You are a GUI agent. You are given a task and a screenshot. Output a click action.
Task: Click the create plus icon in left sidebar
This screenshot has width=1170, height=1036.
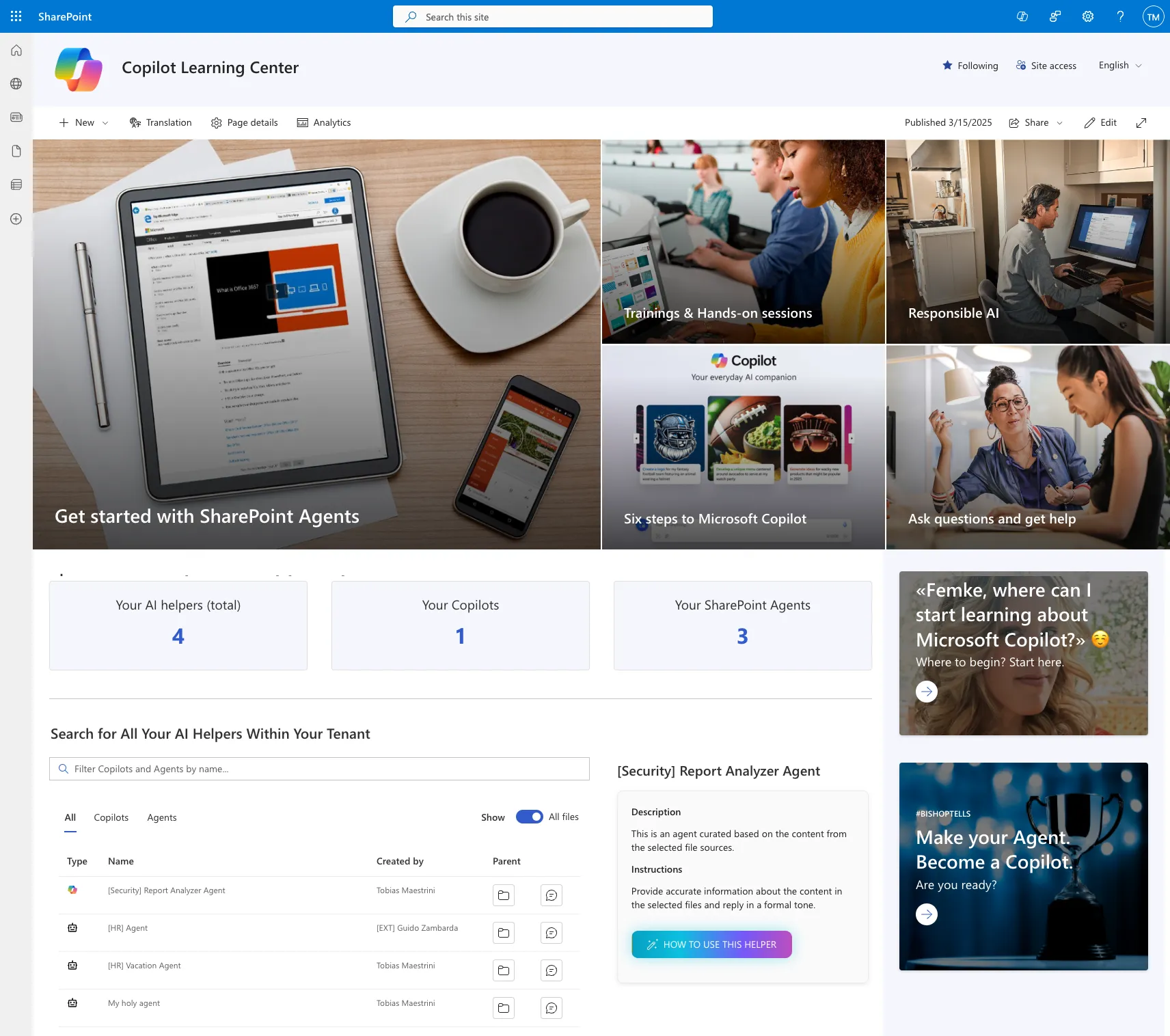[16, 219]
